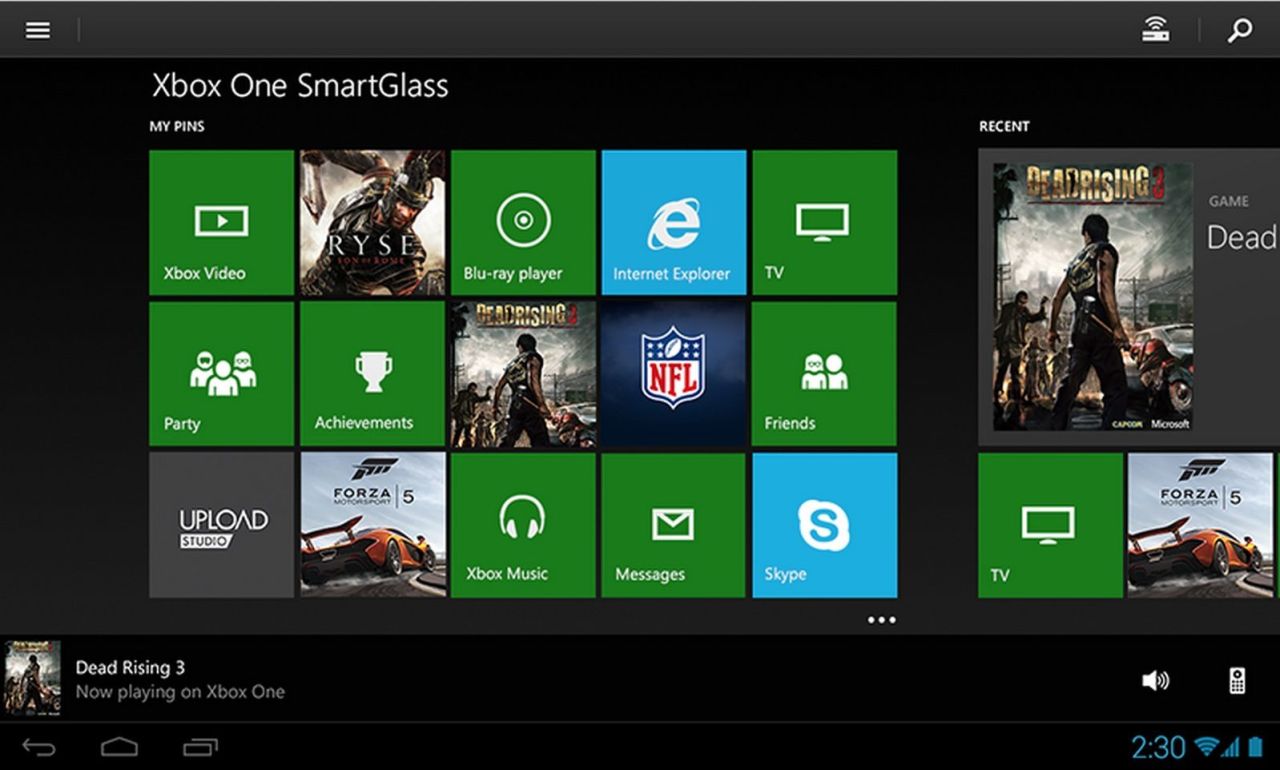1280x770 pixels.
Task: Open the Xbox Music tile
Action: 523,525
